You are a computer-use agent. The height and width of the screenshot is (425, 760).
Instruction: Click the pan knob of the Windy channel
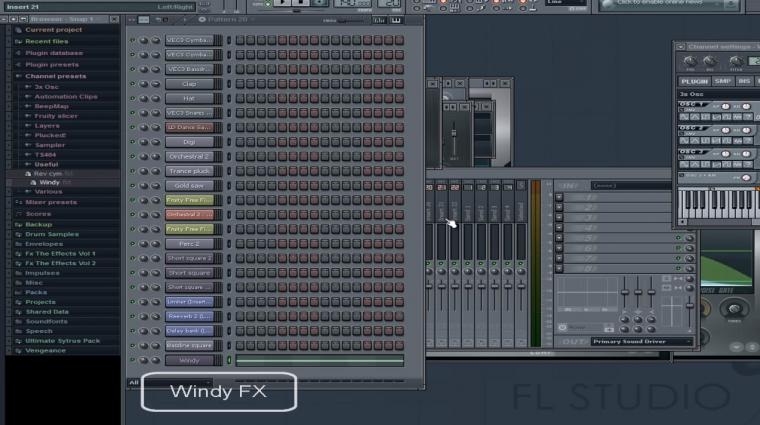click(144, 360)
